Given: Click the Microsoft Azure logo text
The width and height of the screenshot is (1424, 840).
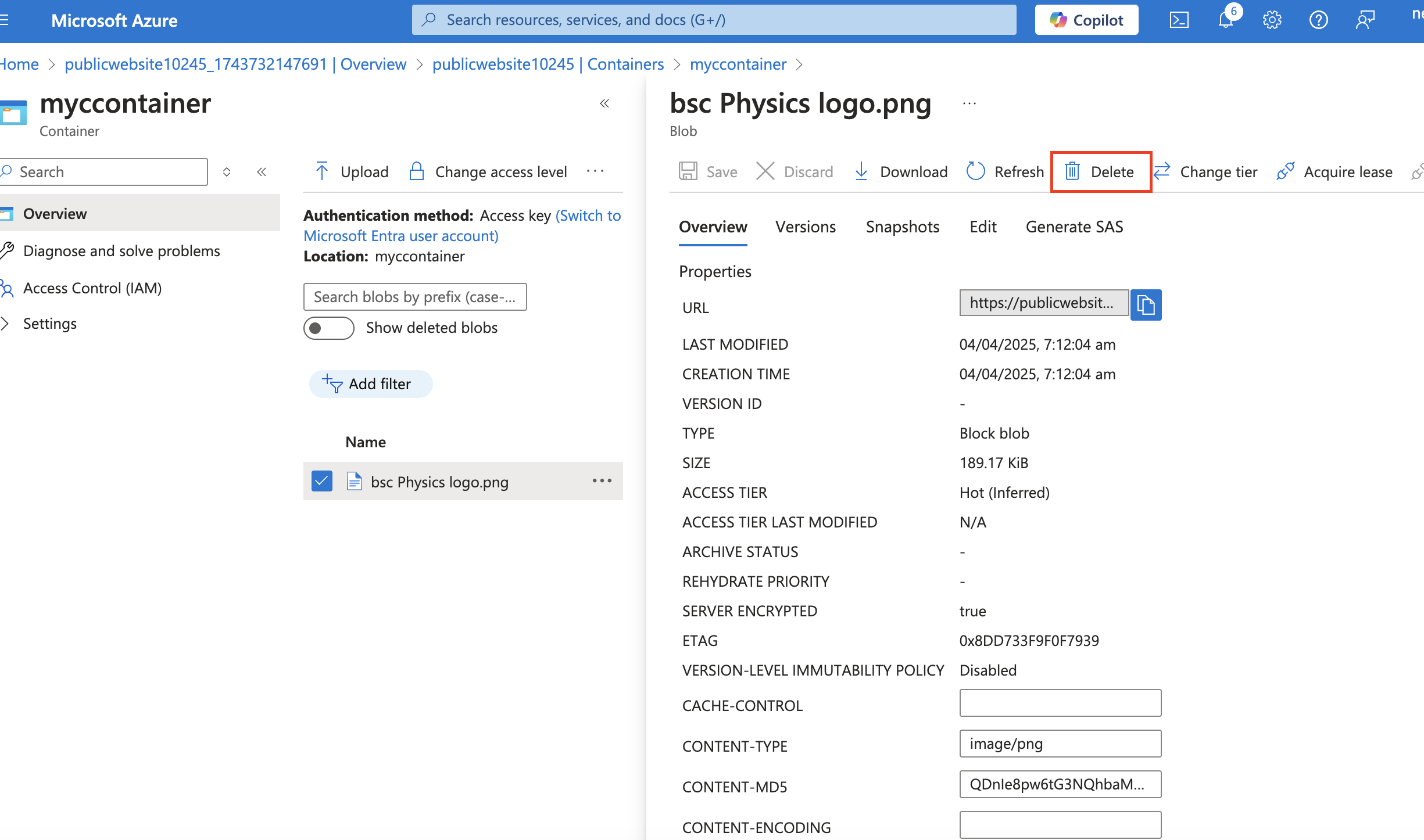Looking at the screenshot, I should point(114,20).
